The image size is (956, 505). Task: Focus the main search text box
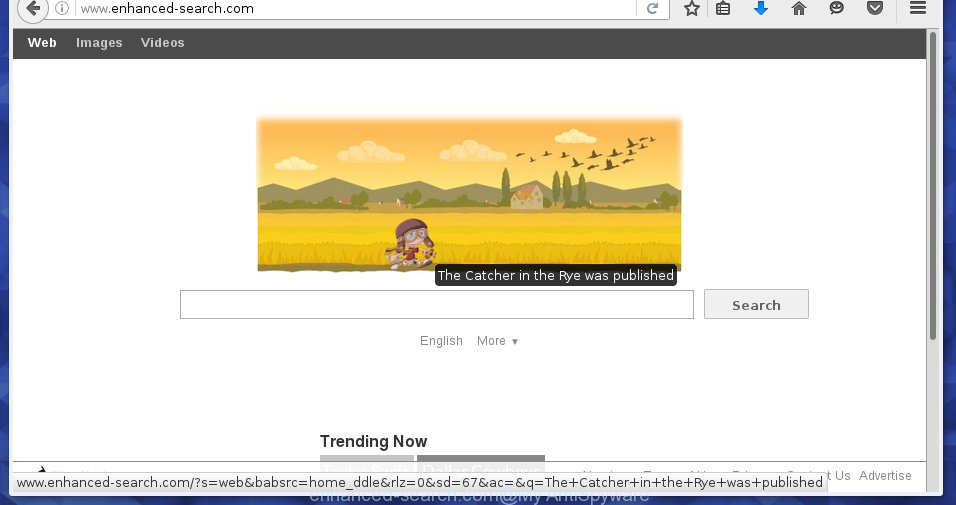tap(437, 304)
